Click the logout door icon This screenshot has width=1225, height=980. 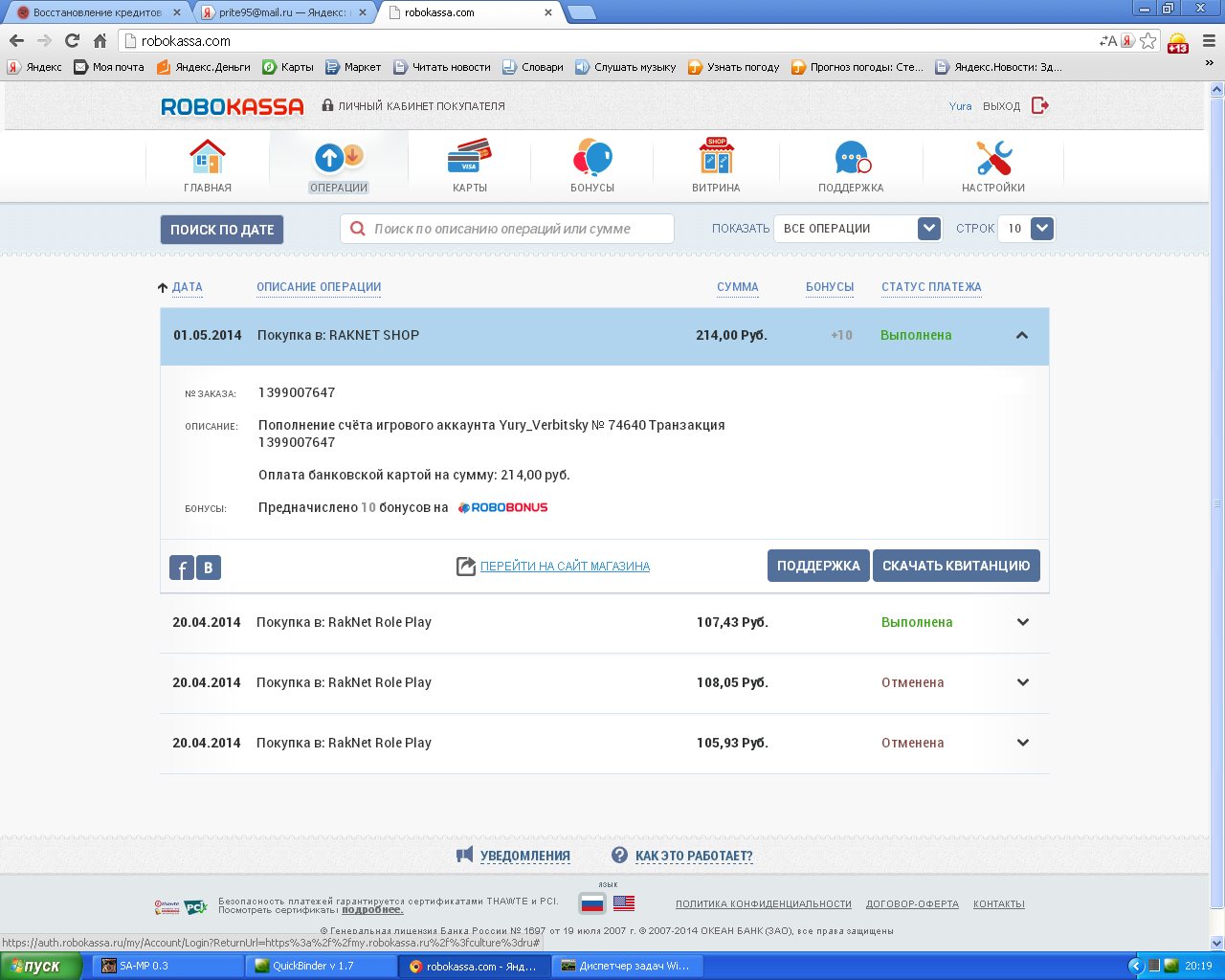coord(1040,105)
